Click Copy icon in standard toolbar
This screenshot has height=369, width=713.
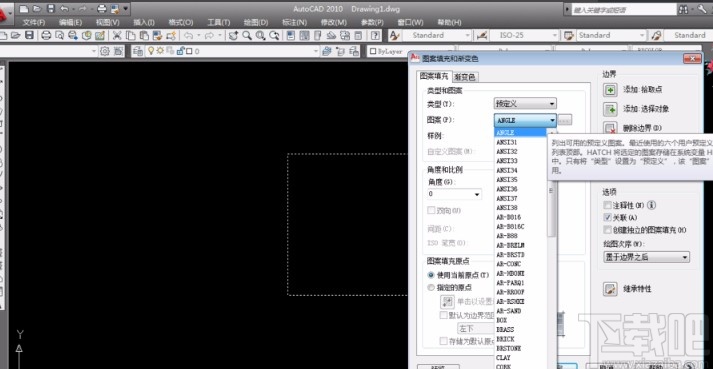[x=131, y=35]
